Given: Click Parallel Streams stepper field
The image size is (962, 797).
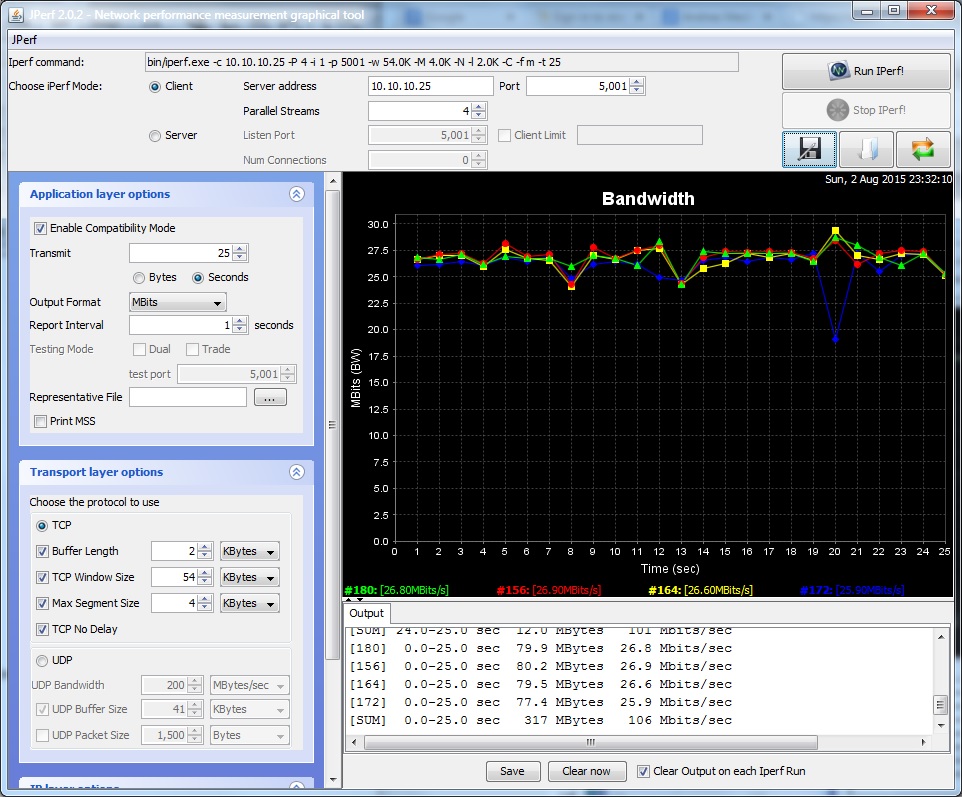Looking at the screenshot, I should [x=427, y=111].
